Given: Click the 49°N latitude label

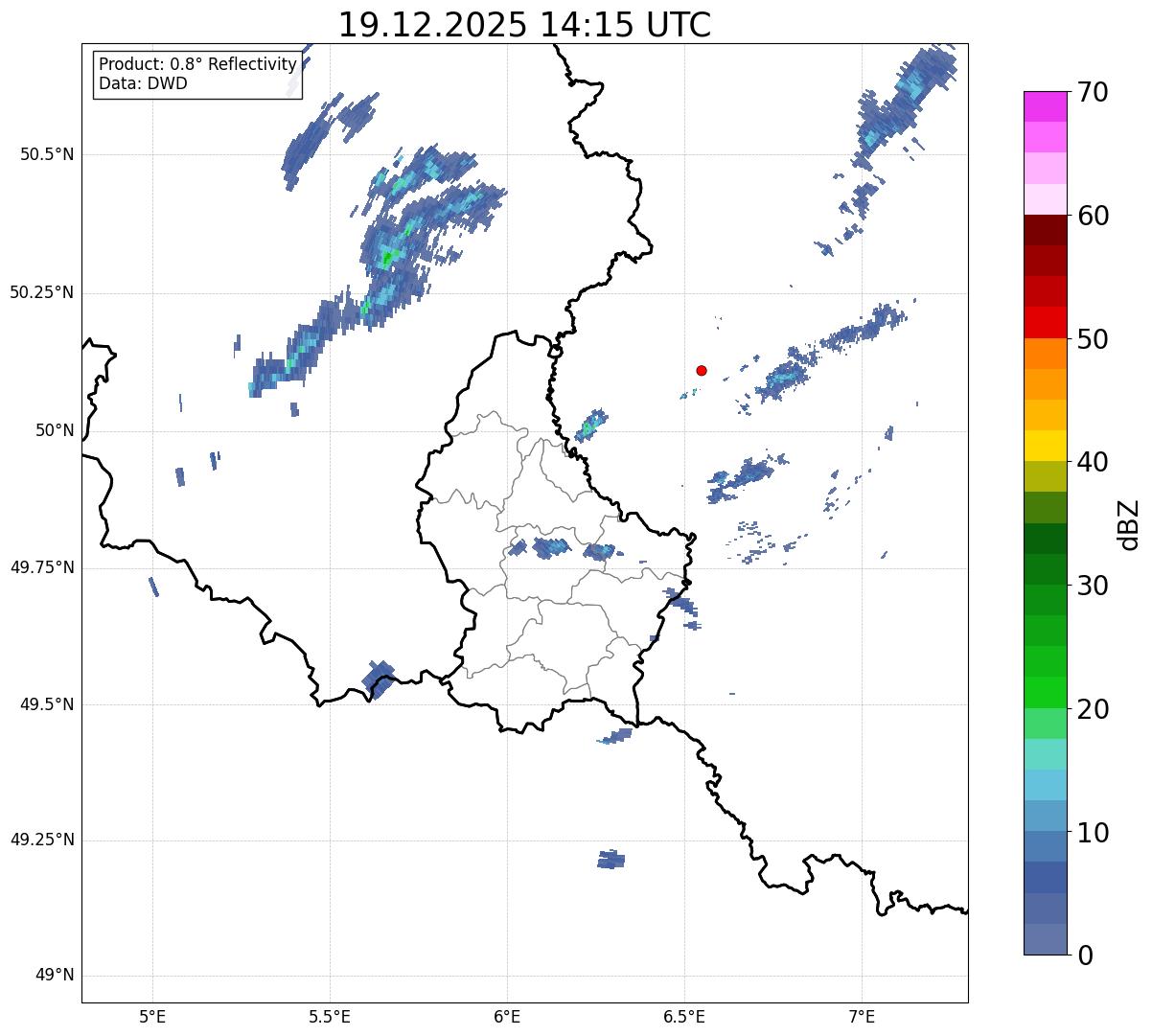Looking at the screenshot, I should coord(54,976).
